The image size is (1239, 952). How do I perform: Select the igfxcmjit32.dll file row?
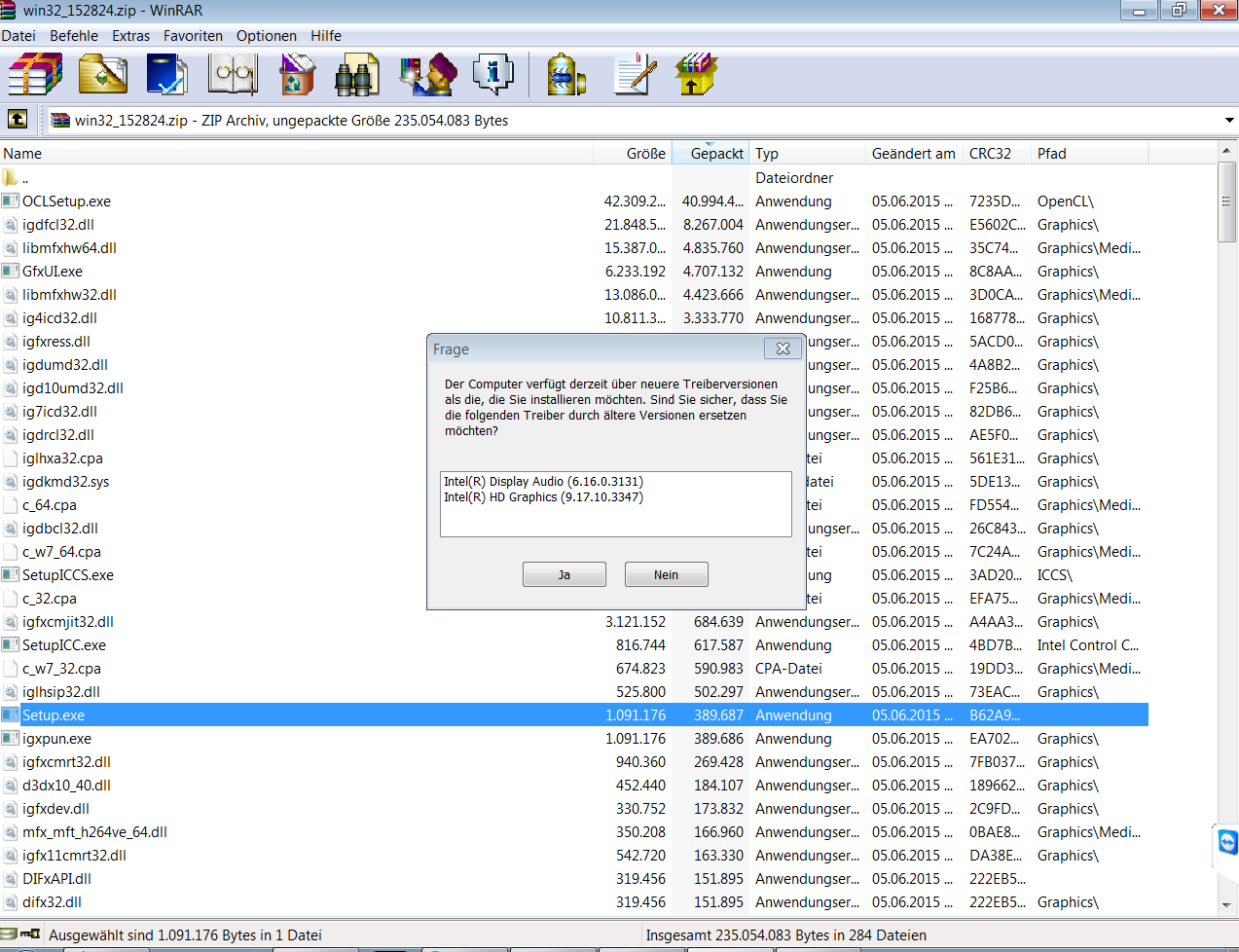574,622
